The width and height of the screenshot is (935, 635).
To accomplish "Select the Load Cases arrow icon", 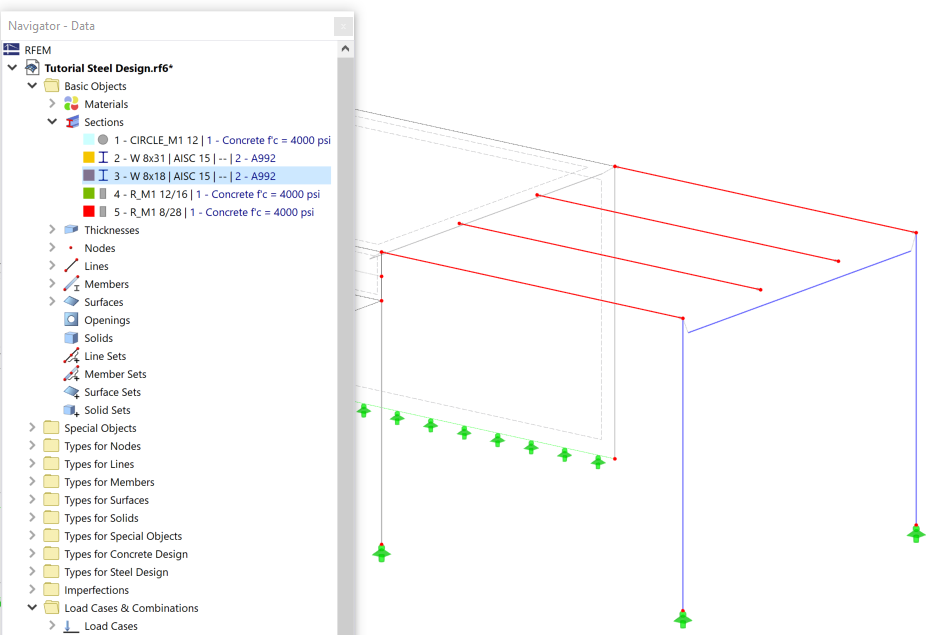I will coord(70,625).
